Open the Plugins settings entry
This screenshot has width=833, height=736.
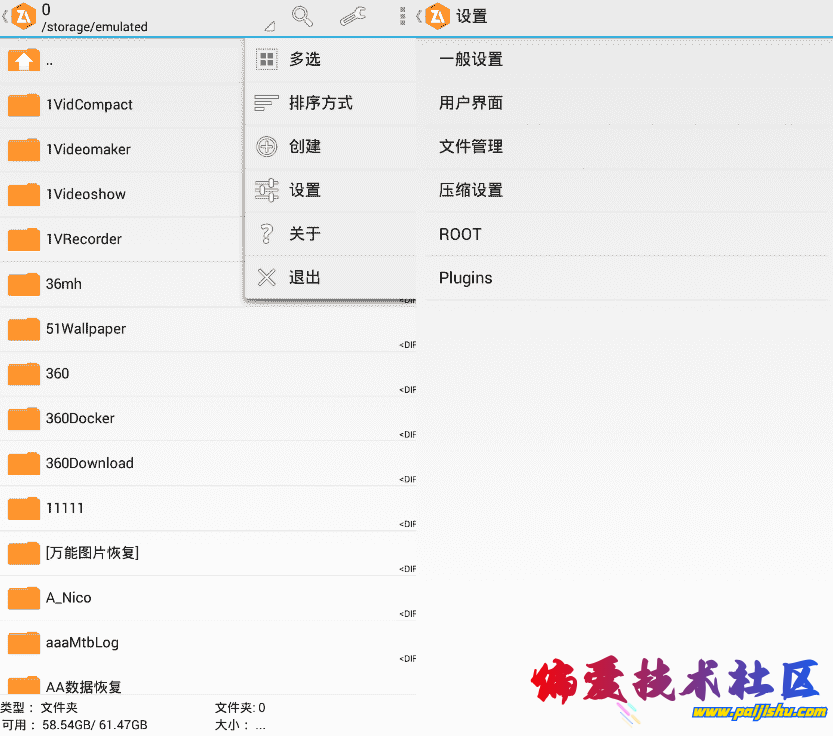pos(466,278)
